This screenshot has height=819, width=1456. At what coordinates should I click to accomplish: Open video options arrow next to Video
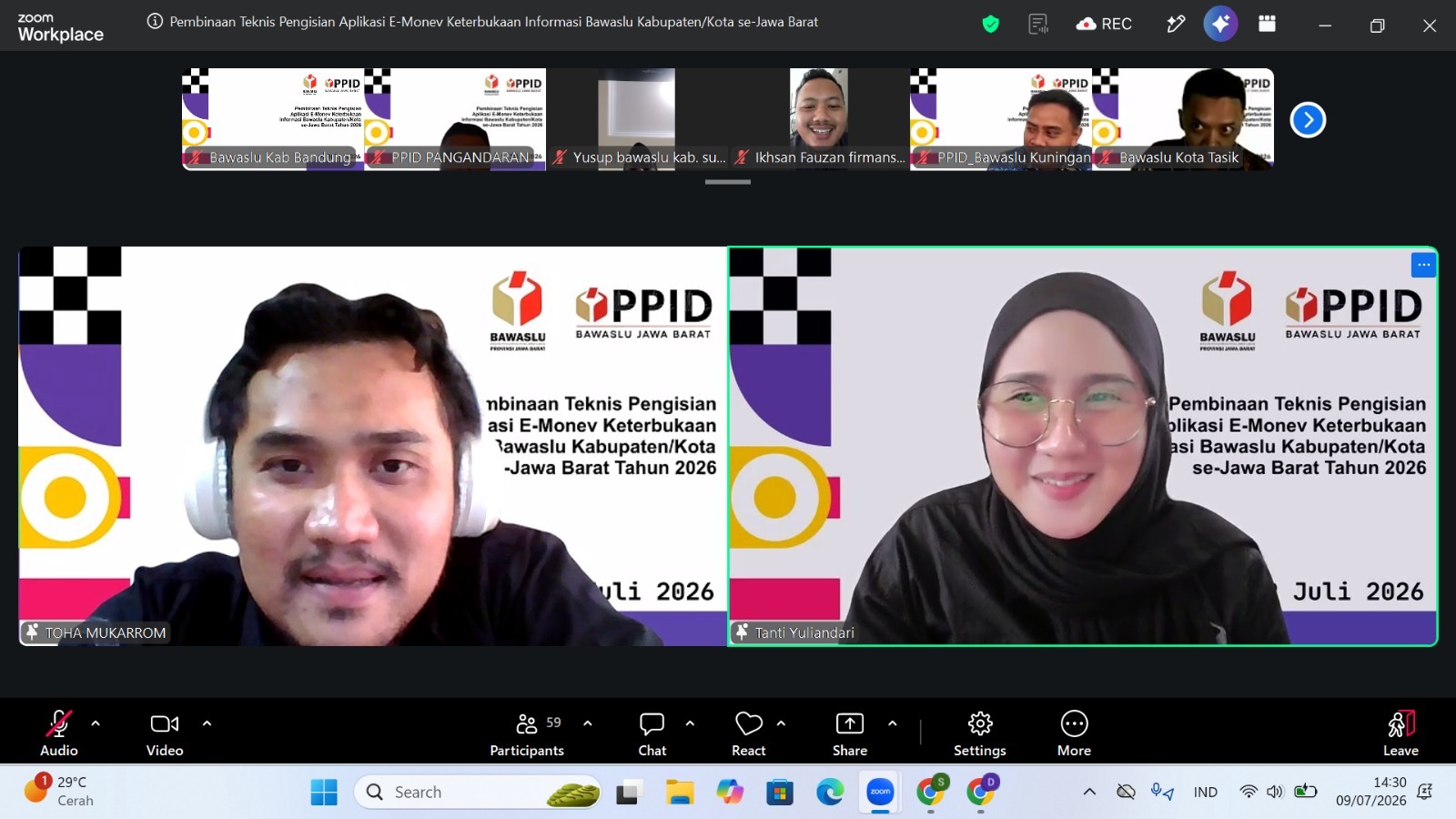(207, 723)
